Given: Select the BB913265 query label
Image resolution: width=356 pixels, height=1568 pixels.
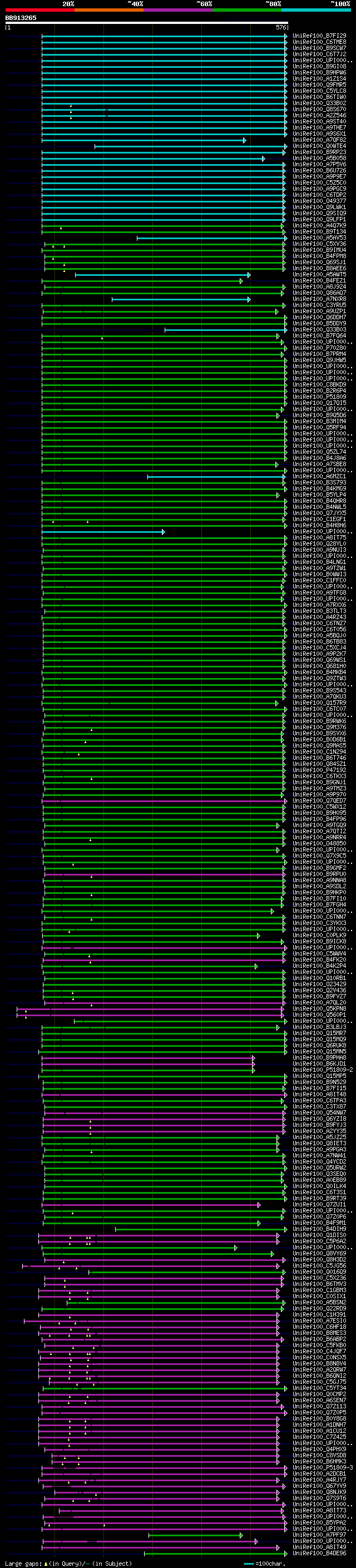Looking at the screenshot, I should click(21, 18).
